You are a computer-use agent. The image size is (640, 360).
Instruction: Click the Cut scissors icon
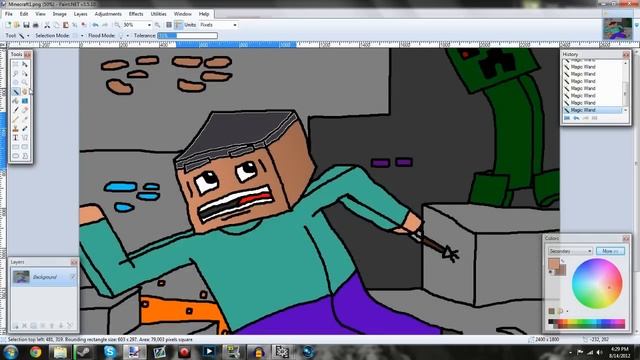pyautogui.click(x=47, y=25)
